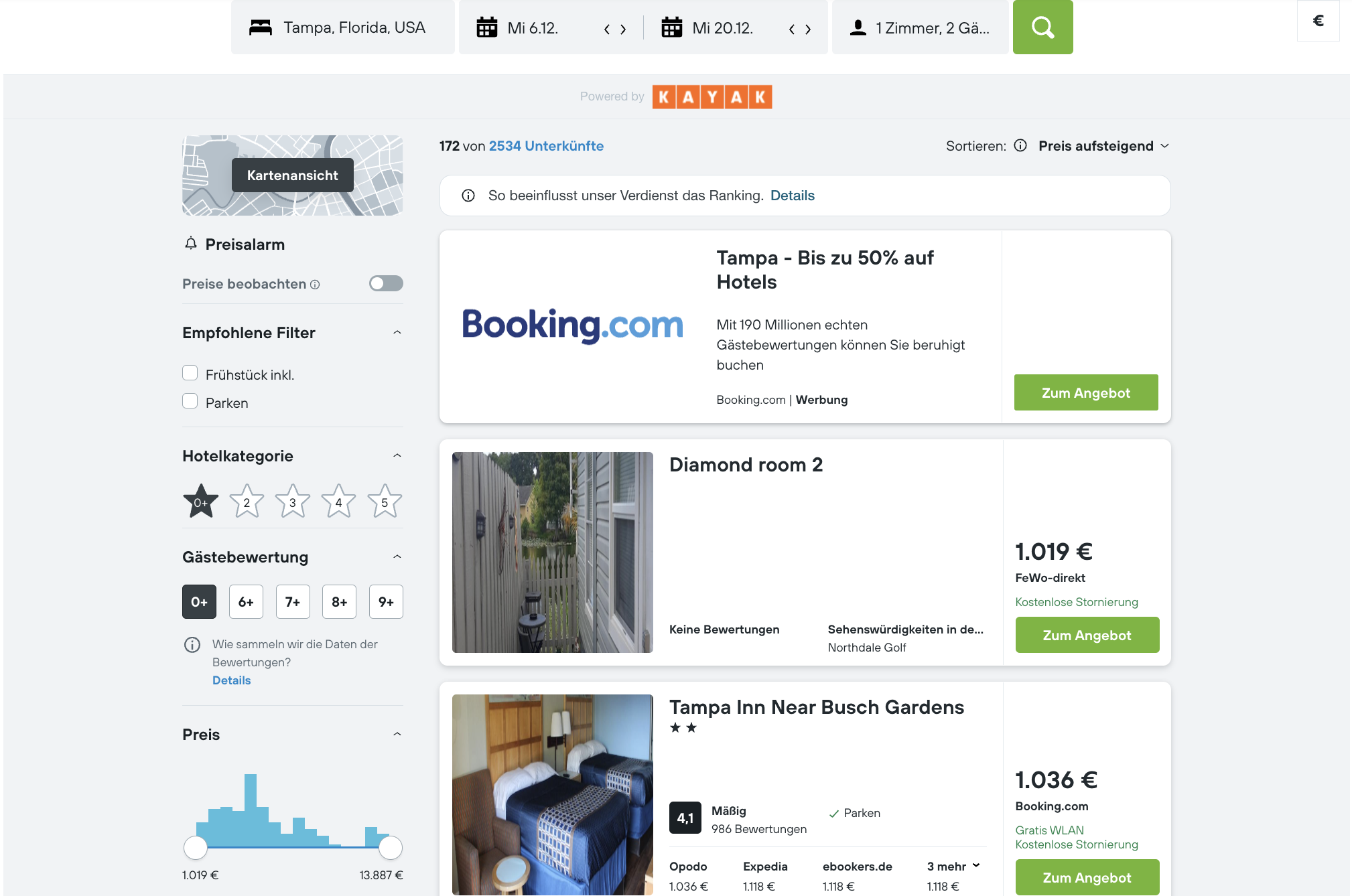Click the green search magnifier button
The image size is (1352, 896).
(x=1042, y=27)
